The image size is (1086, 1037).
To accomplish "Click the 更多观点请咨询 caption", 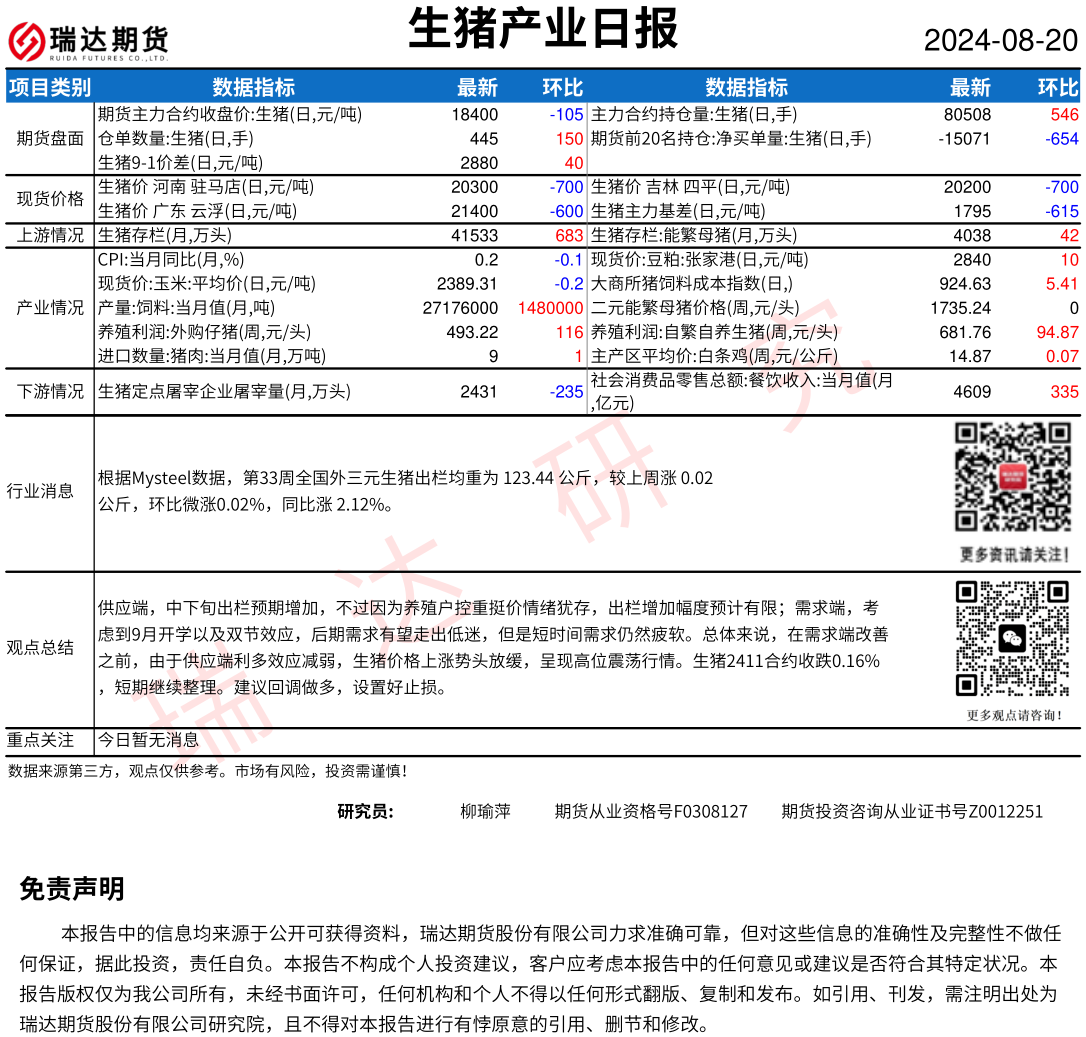I will tap(1013, 715).
